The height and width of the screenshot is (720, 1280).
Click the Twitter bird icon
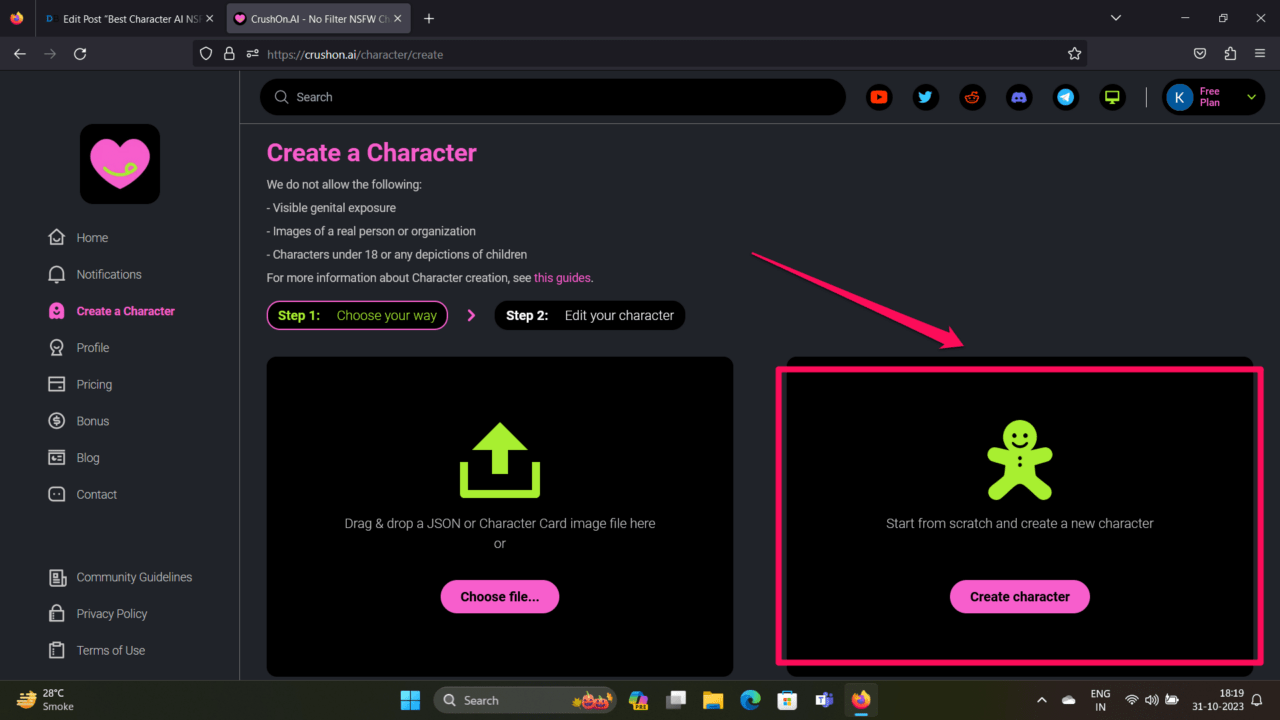point(925,97)
